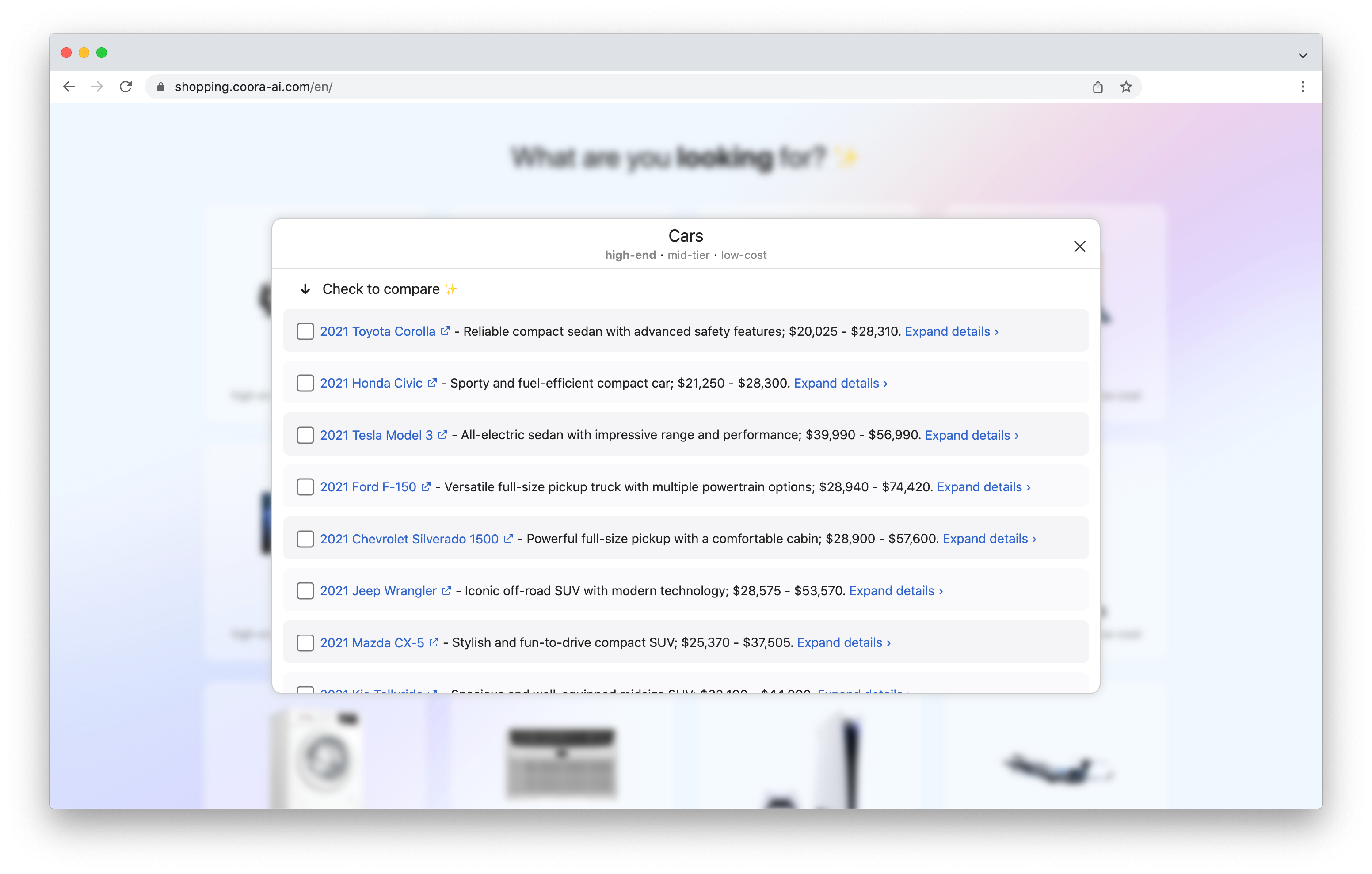View site security lock info
The width and height of the screenshot is (1372, 874).
[161, 87]
